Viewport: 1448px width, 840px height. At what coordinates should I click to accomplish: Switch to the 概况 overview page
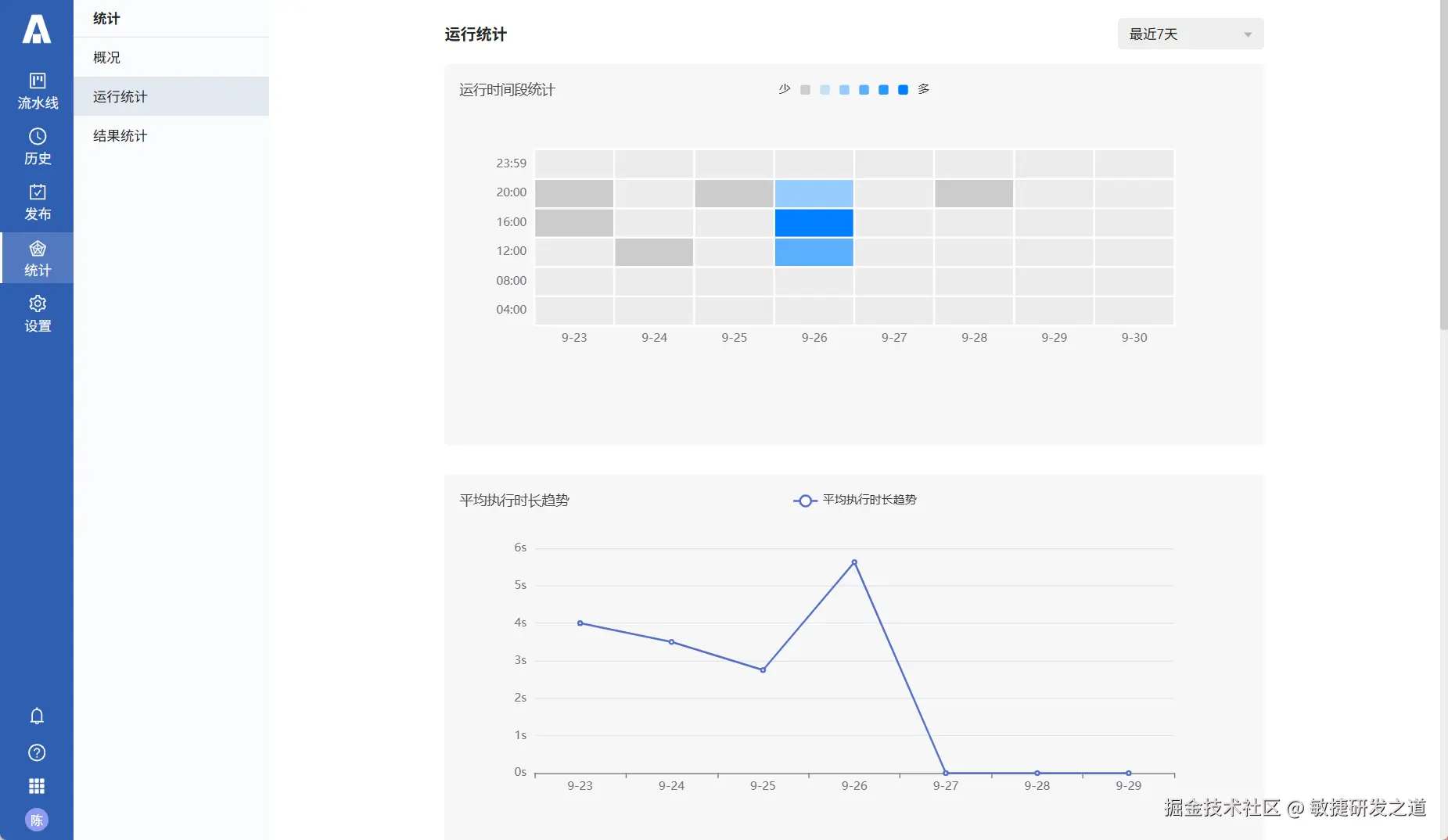(x=171, y=57)
